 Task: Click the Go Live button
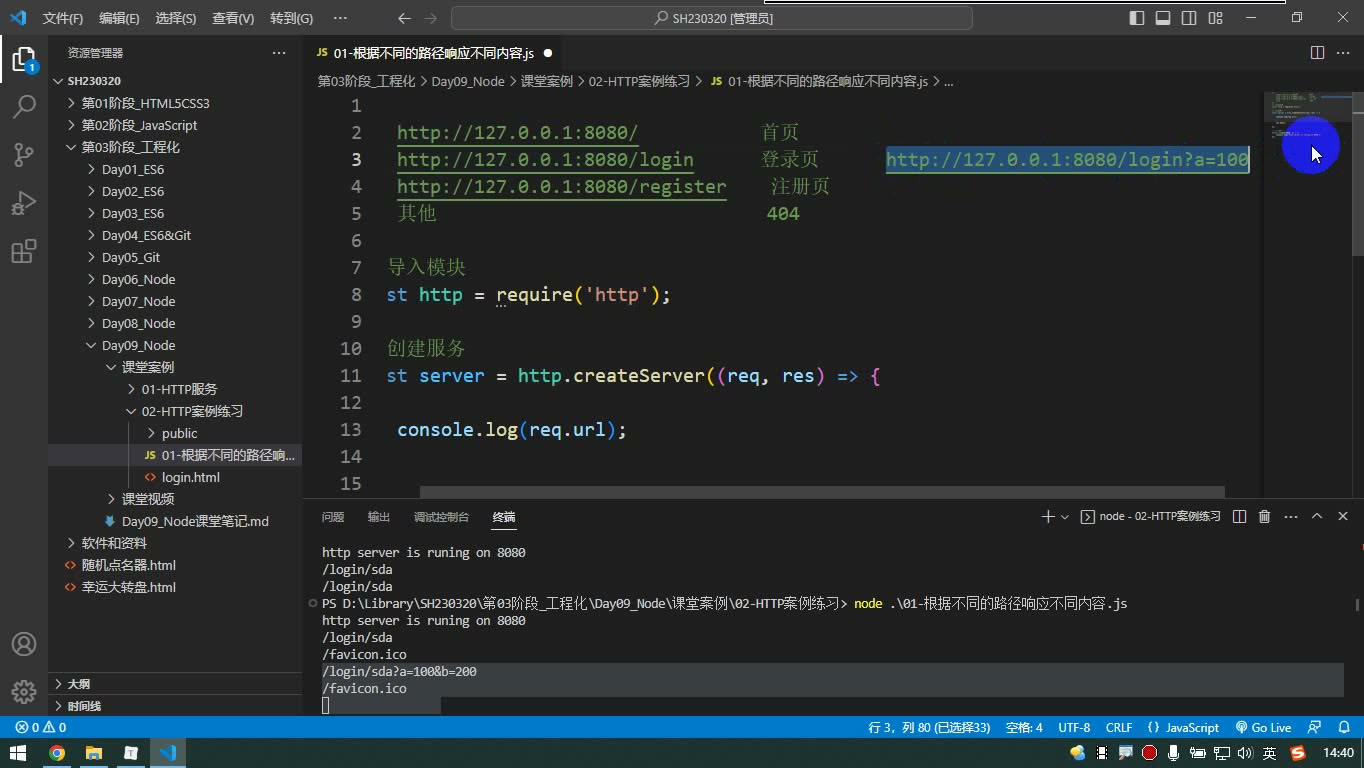[x=1264, y=728]
